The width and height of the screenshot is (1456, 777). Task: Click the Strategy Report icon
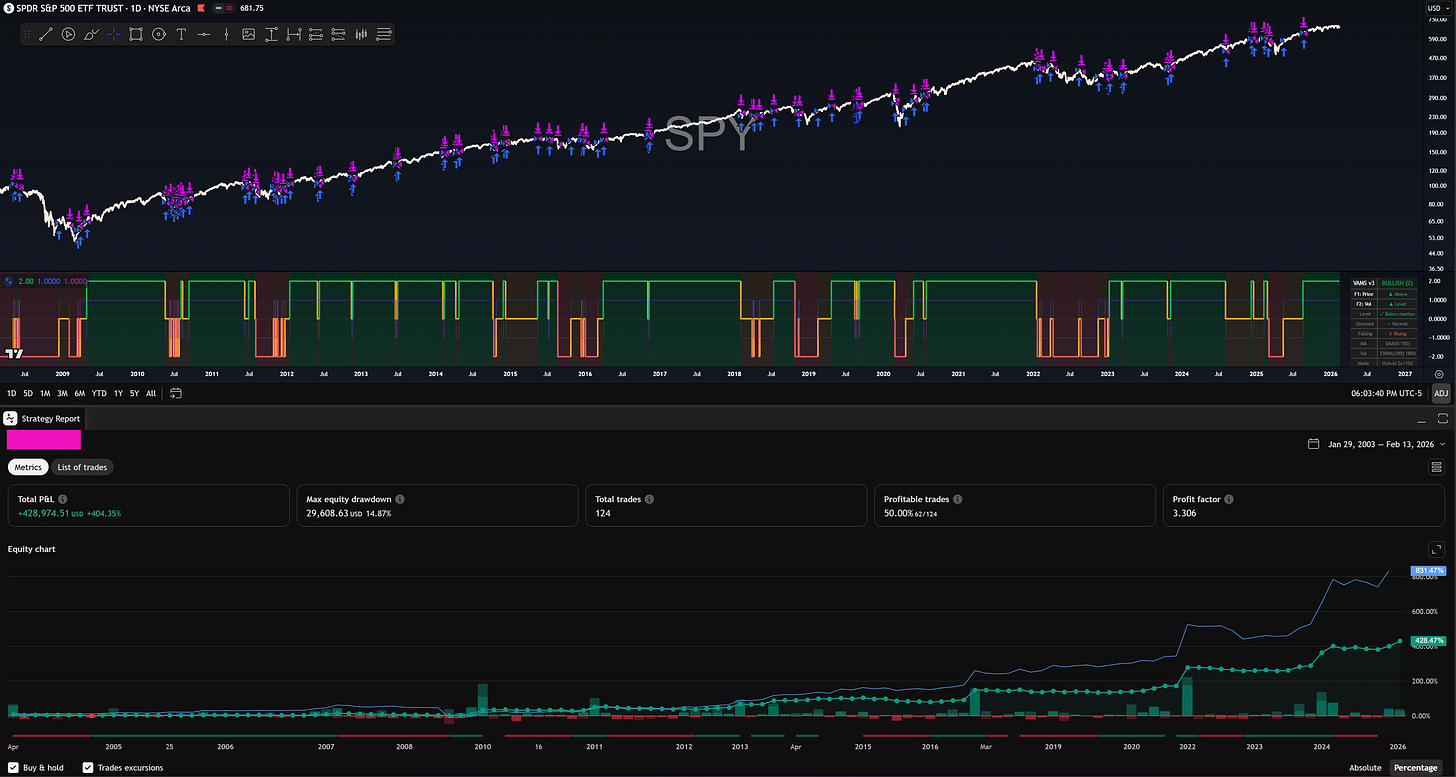(10, 419)
